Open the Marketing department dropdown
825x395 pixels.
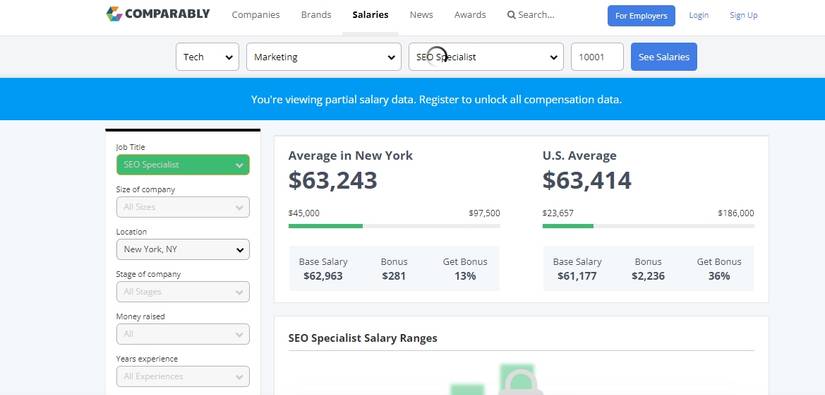(x=324, y=57)
